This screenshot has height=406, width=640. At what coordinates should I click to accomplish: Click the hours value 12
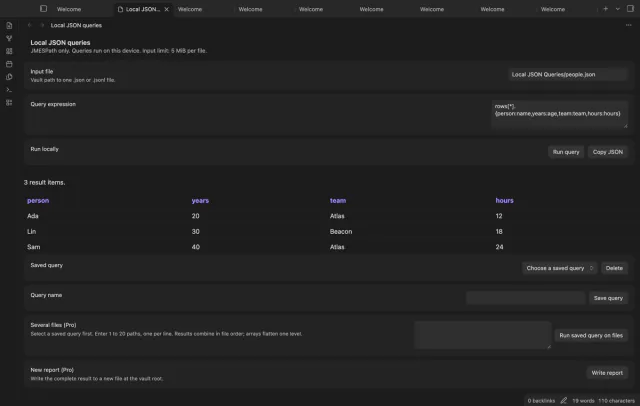pos(499,216)
